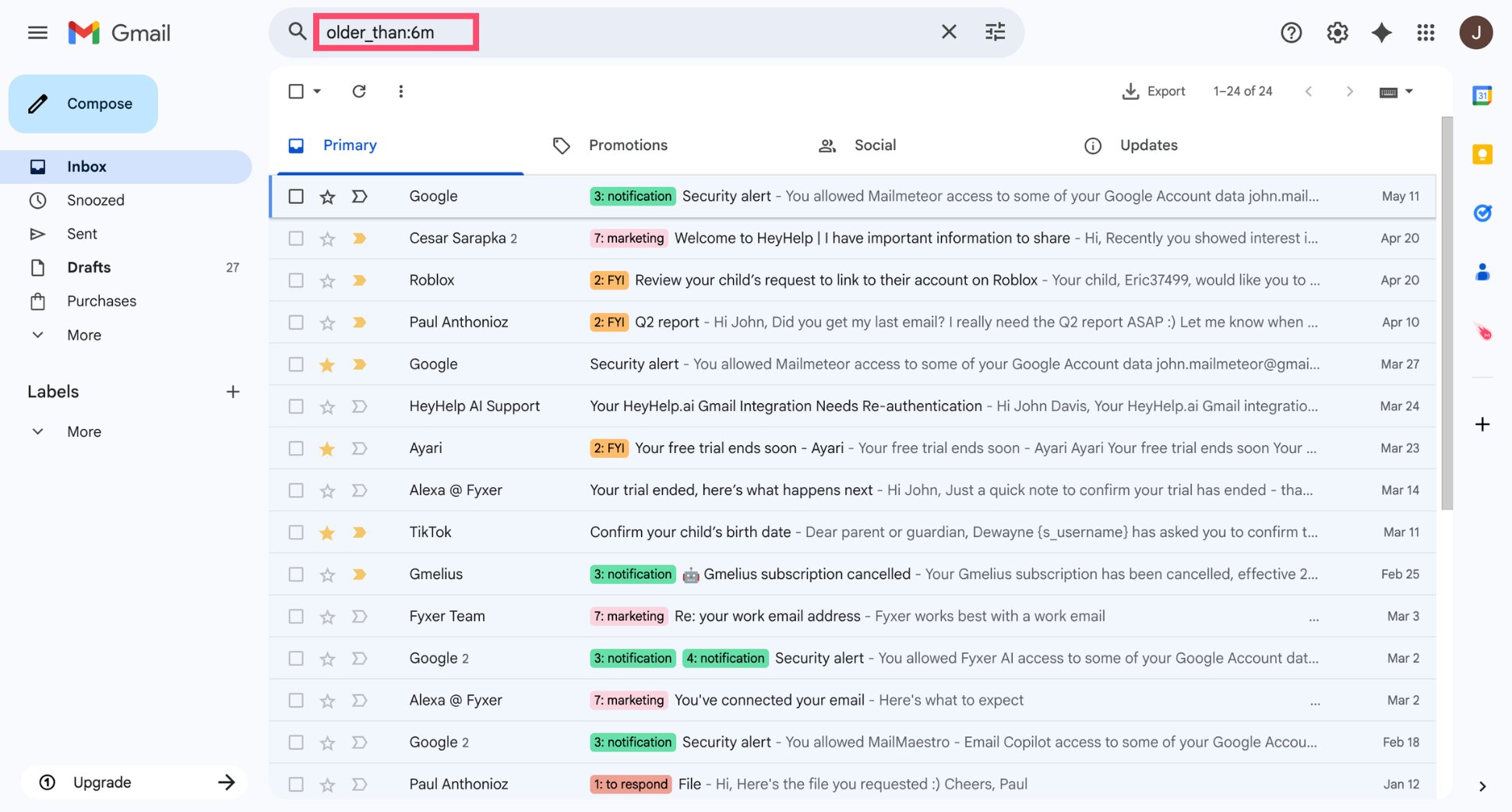
Task: Click the Gmail logo
Action: (x=118, y=33)
